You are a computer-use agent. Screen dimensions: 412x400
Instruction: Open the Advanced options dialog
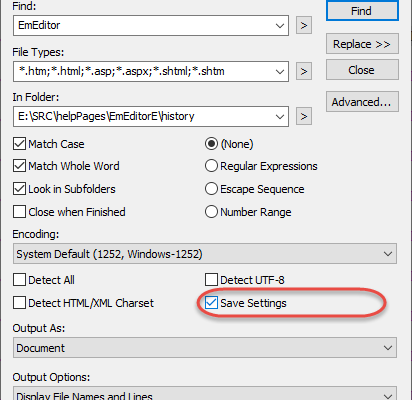tap(362, 102)
